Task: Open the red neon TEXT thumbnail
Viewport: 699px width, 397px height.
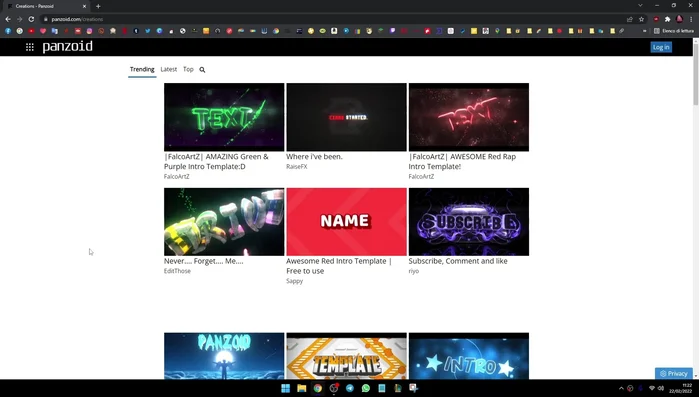Action: (x=469, y=117)
